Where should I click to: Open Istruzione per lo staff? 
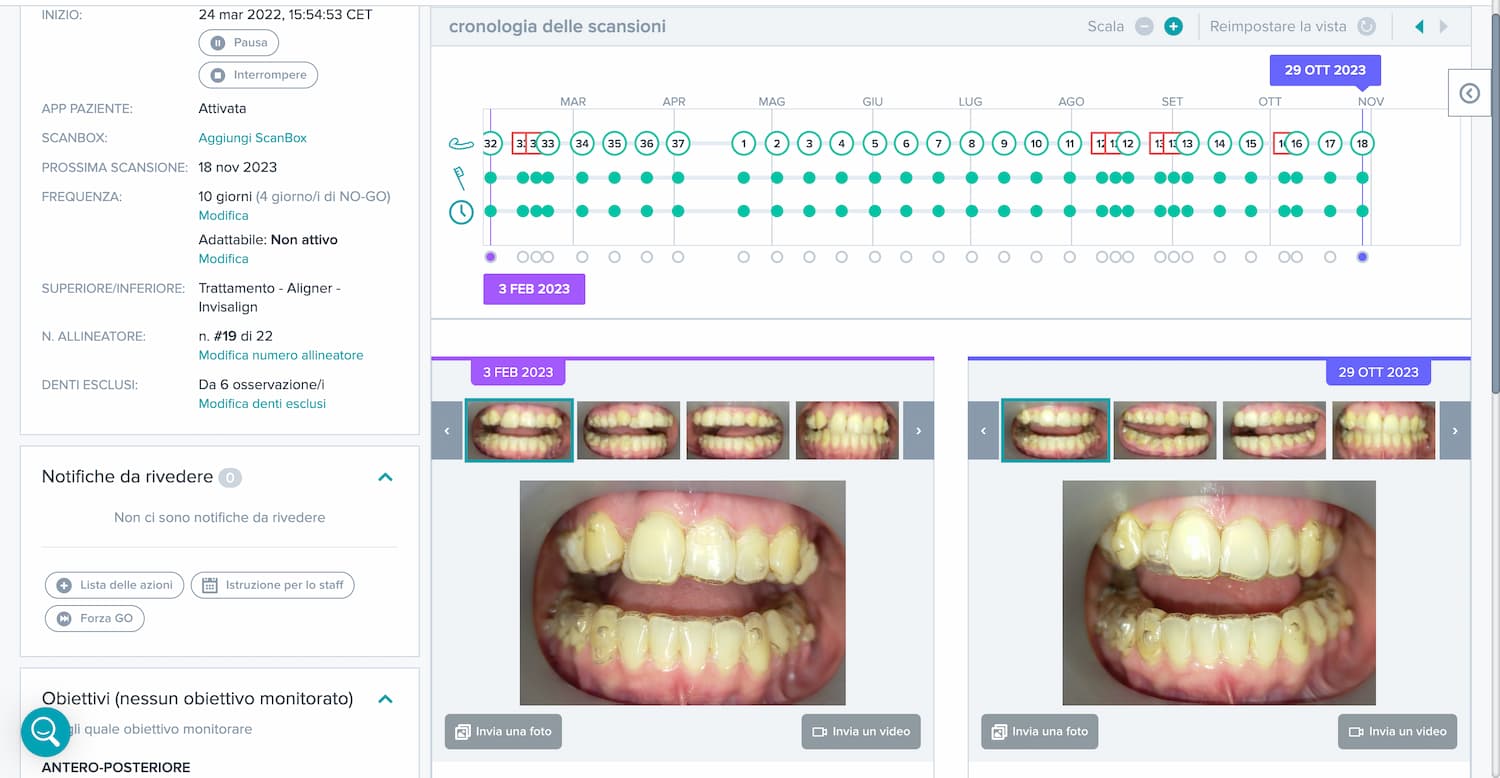point(272,585)
